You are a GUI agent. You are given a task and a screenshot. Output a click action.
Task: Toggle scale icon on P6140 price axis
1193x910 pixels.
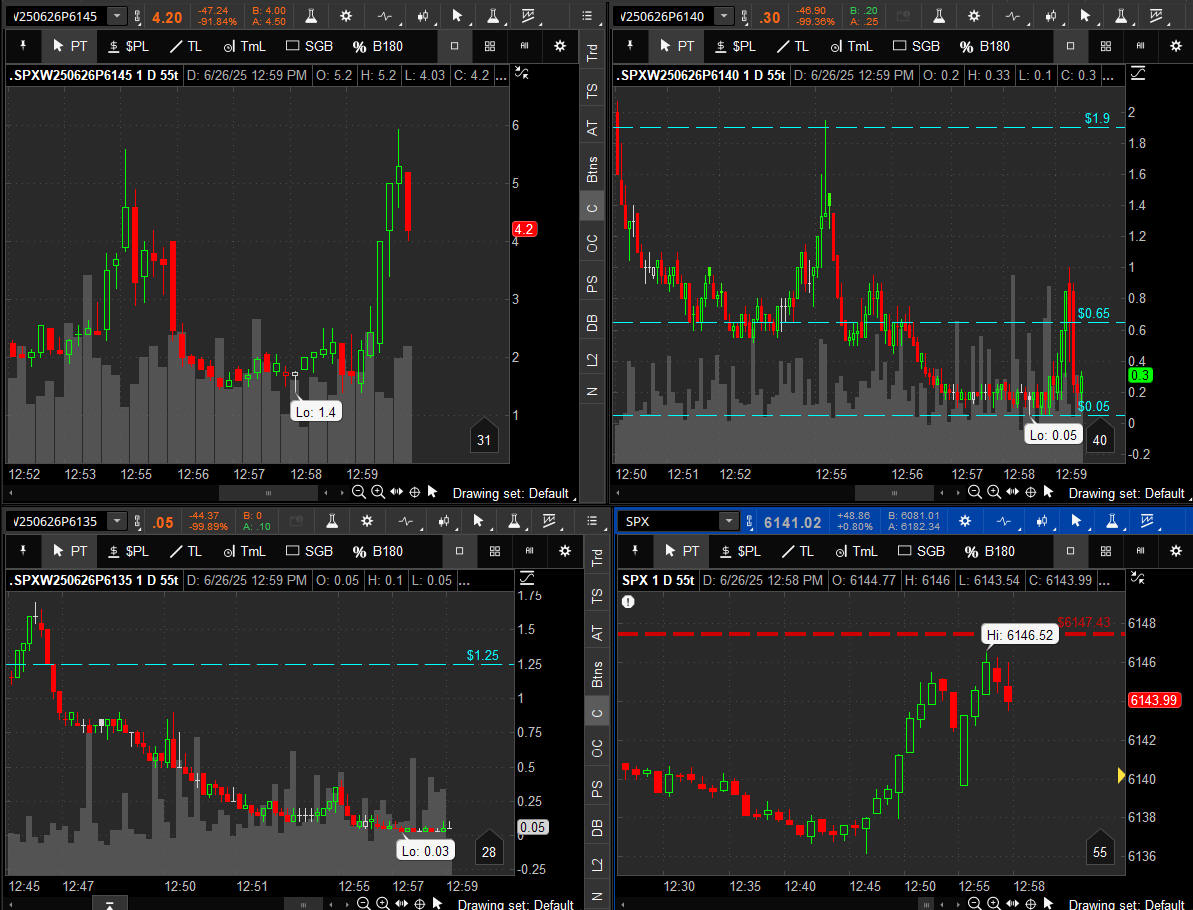click(x=1138, y=73)
